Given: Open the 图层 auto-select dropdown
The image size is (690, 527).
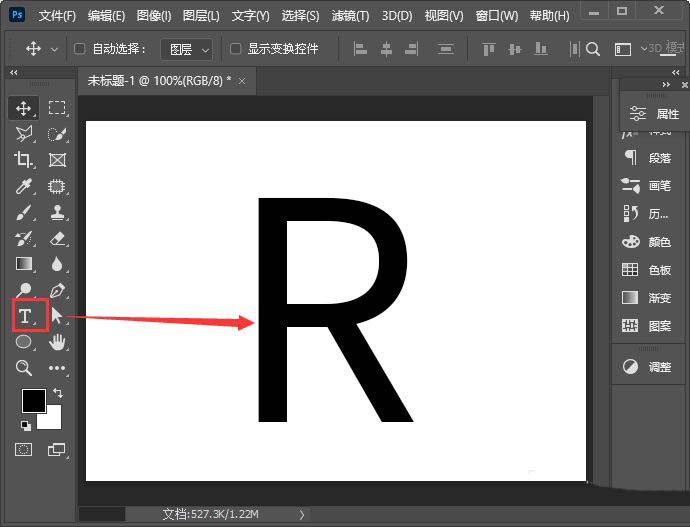Looking at the screenshot, I should [x=187, y=49].
